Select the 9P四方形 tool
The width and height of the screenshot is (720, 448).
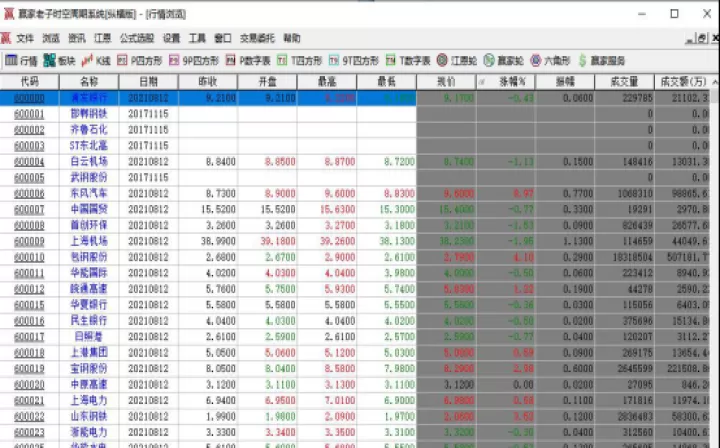coord(194,61)
